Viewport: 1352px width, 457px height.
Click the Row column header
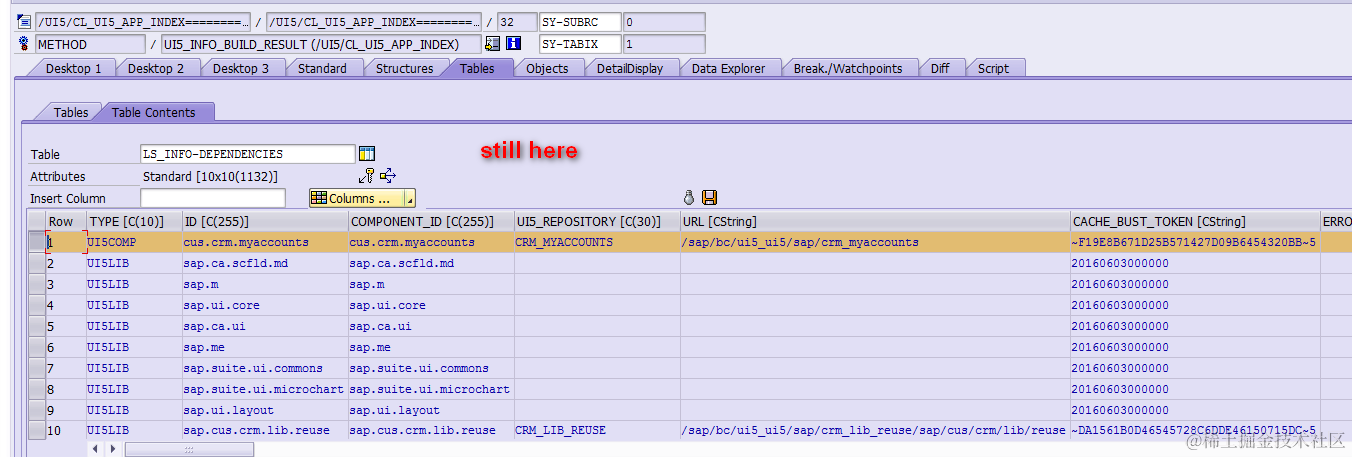[65, 221]
